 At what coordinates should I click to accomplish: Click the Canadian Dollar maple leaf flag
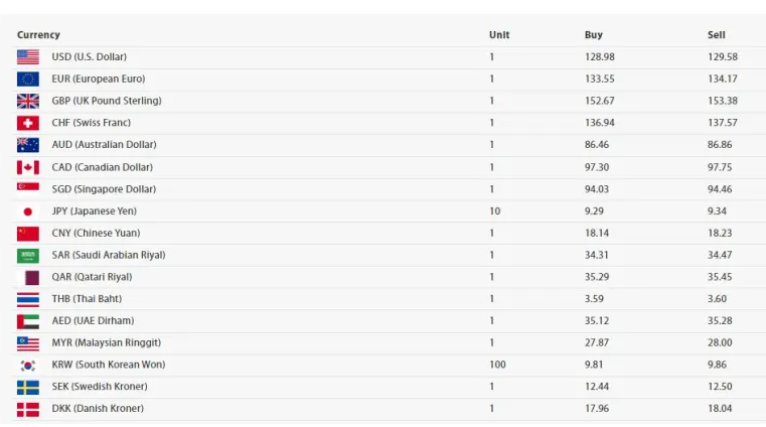[28, 168]
